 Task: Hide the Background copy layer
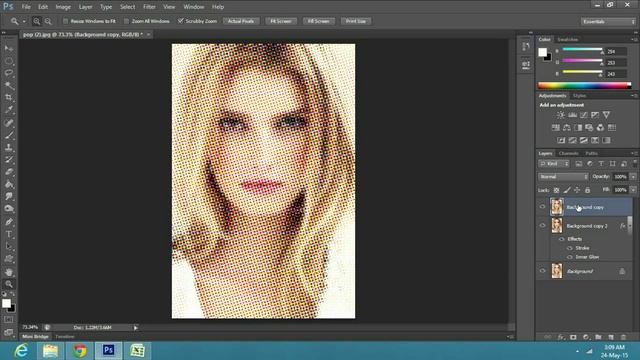point(542,207)
